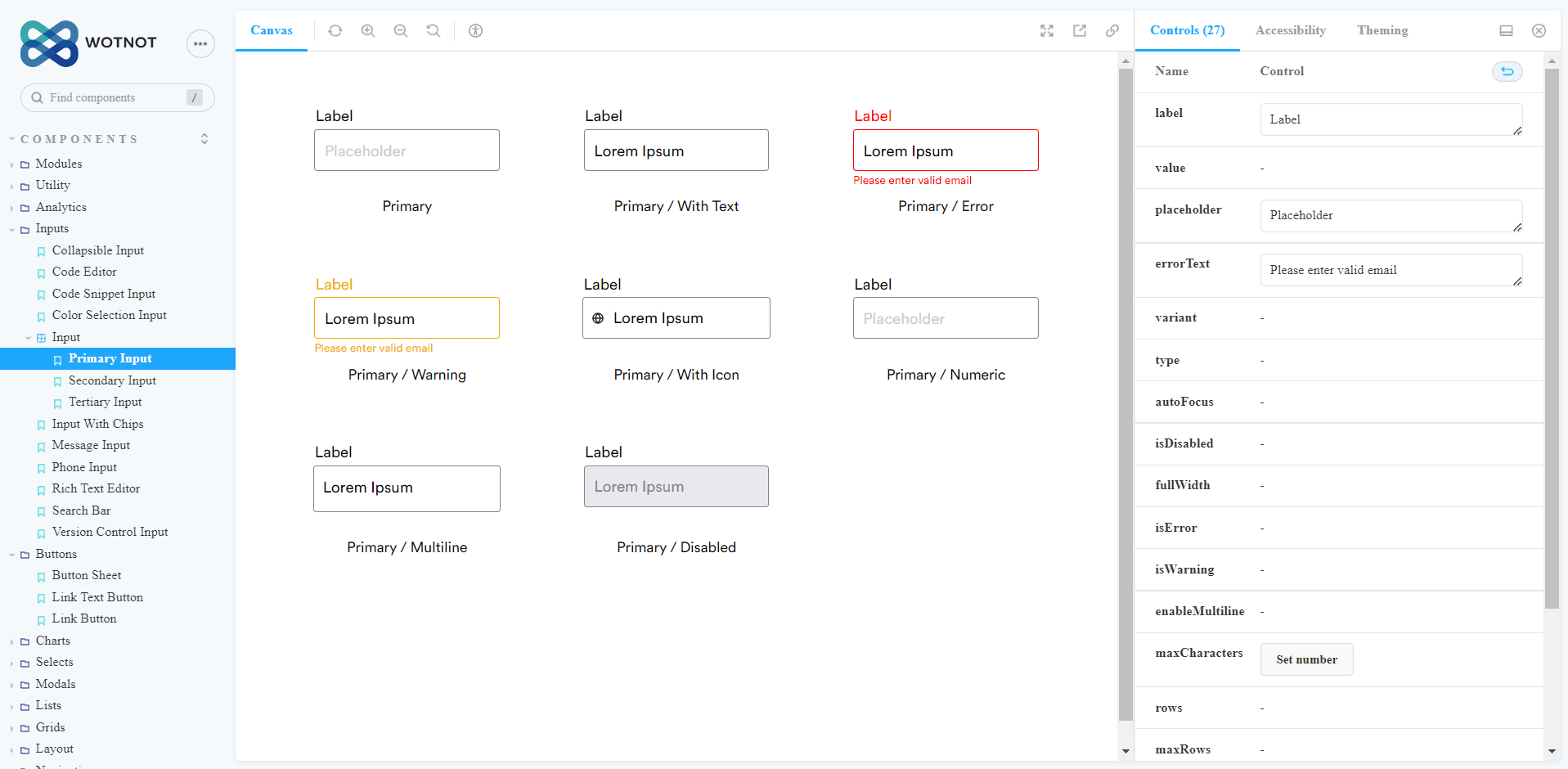This screenshot has height=769, width=1568.
Task: Expand or collapse all components toggle
Action: pos(204,139)
